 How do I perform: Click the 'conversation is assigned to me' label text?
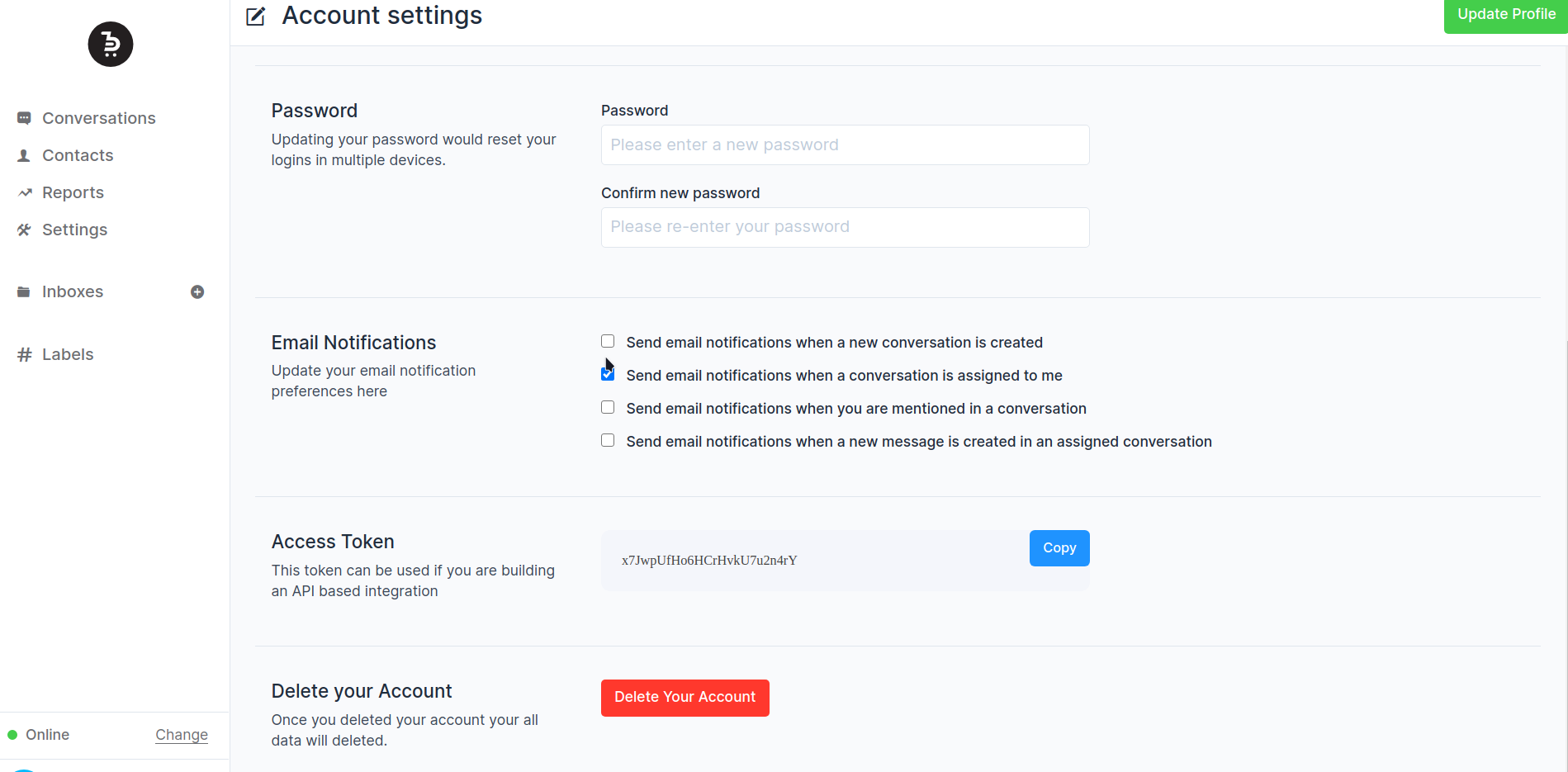click(x=844, y=376)
